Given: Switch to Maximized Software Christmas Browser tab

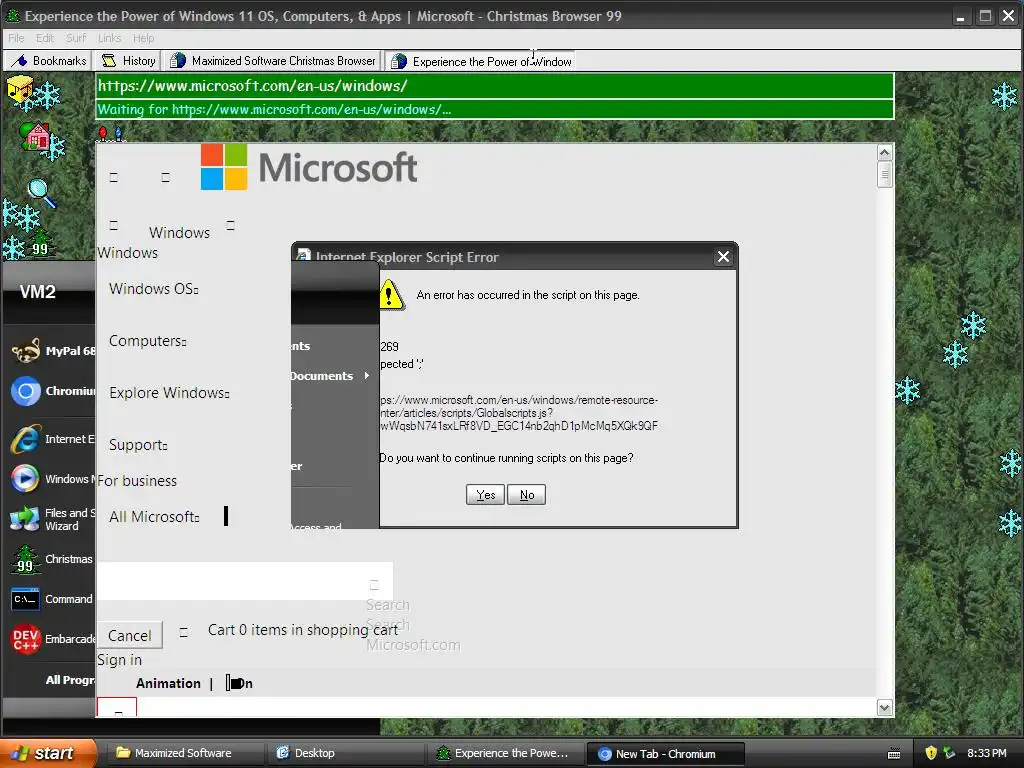Looking at the screenshot, I should point(272,61).
